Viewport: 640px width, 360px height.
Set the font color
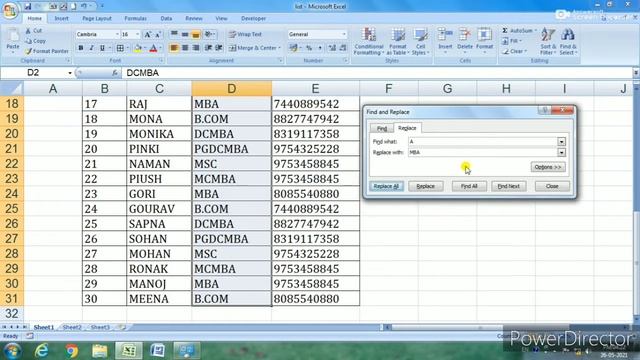click(153, 48)
